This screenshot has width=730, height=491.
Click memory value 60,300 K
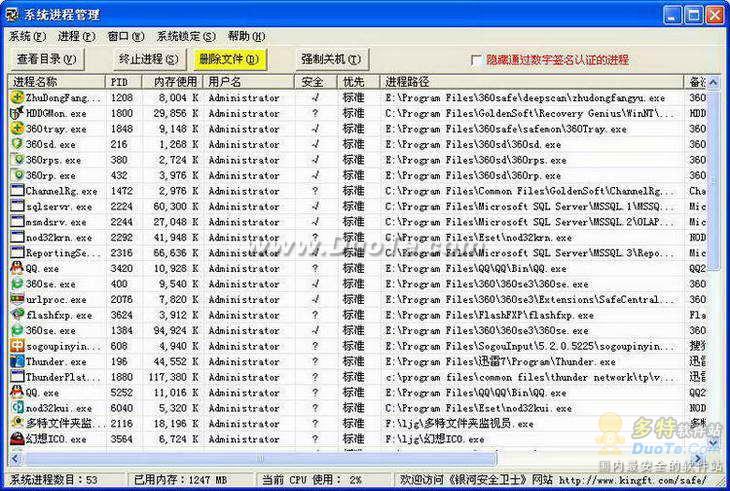(x=176, y=206)
